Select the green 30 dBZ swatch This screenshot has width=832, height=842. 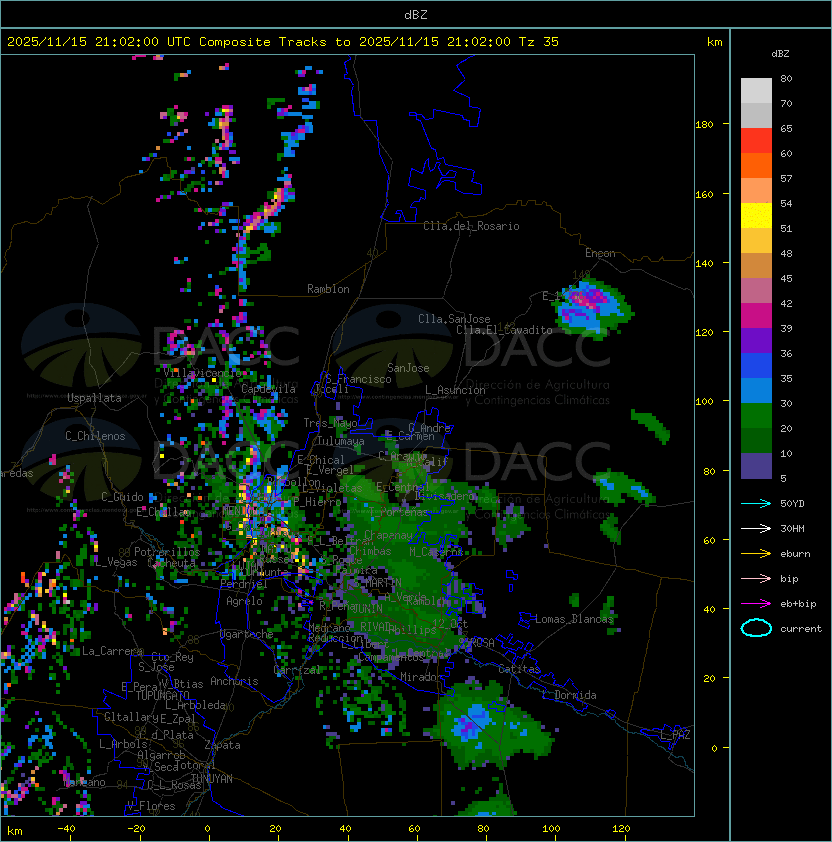point(756,416)
